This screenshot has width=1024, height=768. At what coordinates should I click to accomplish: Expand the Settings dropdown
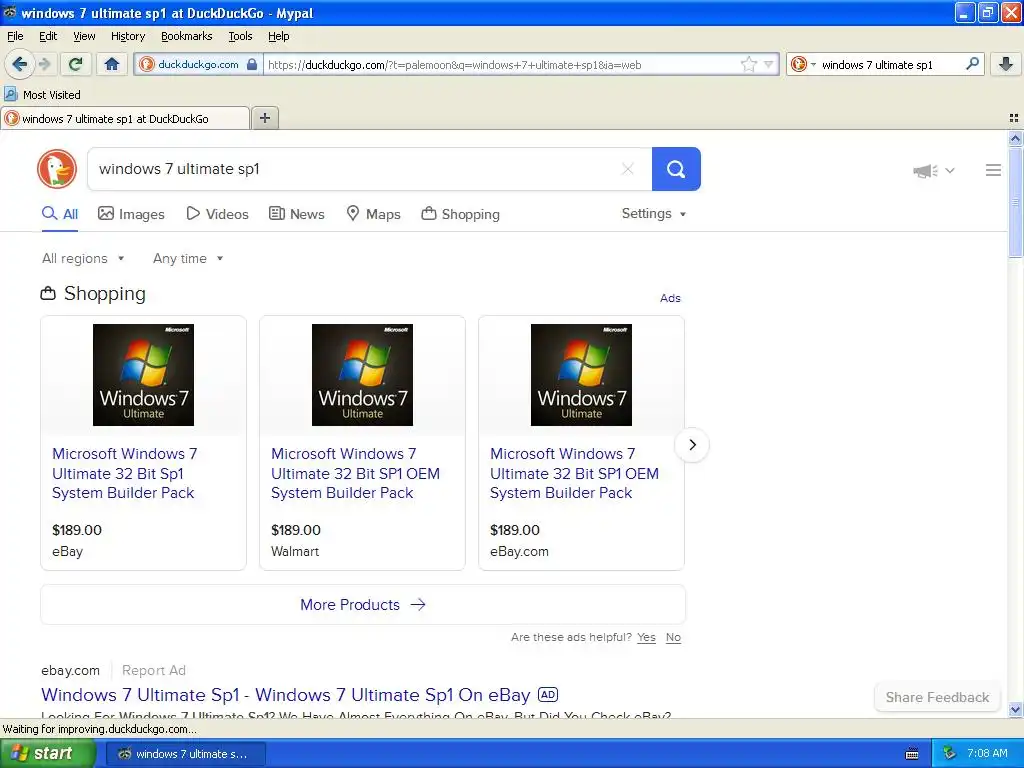pyautogui.click(x=654, y=214)
